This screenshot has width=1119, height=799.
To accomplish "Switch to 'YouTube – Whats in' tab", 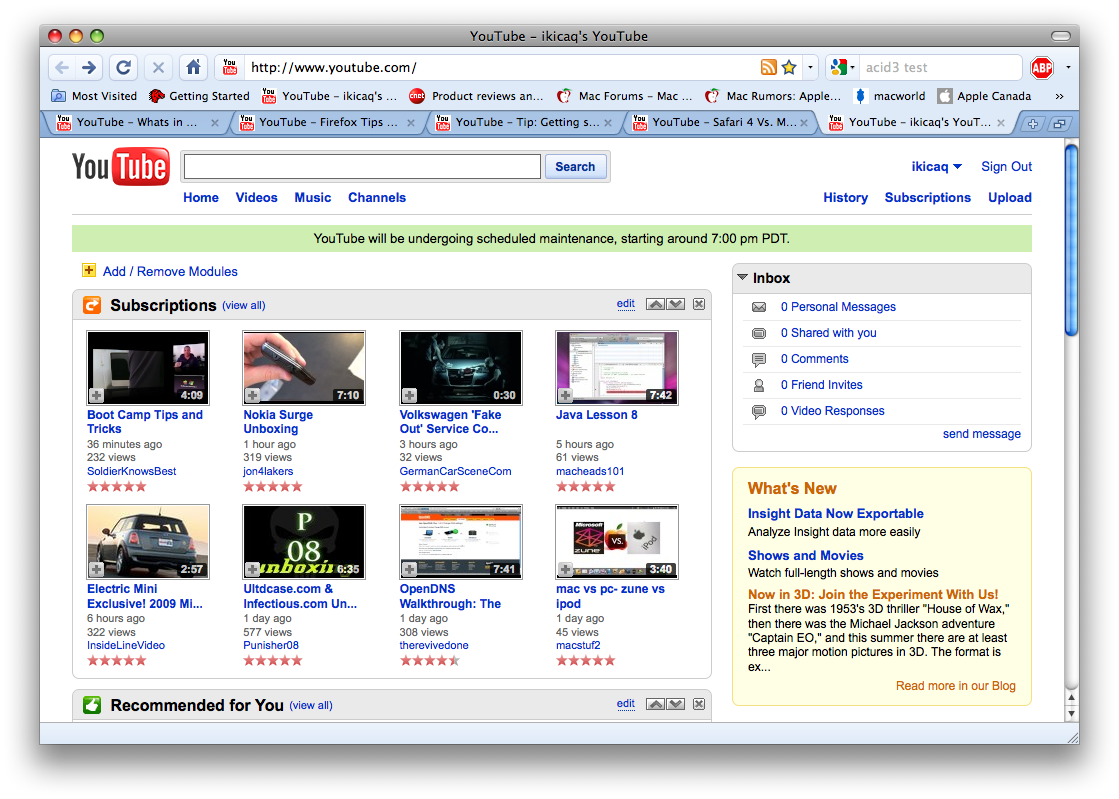I will tap(136, 122).
